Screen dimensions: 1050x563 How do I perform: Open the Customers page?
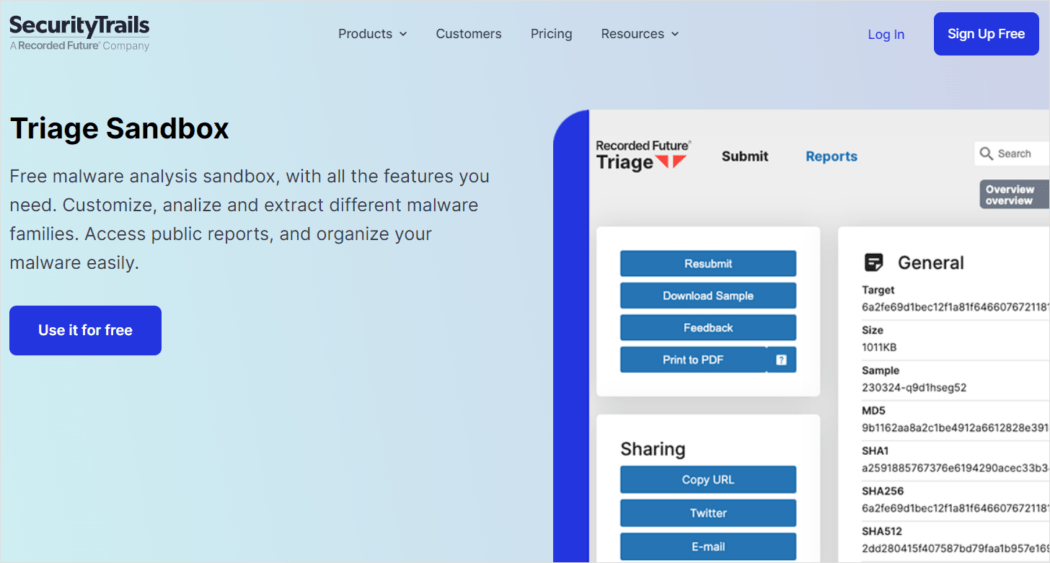(468, 34)
